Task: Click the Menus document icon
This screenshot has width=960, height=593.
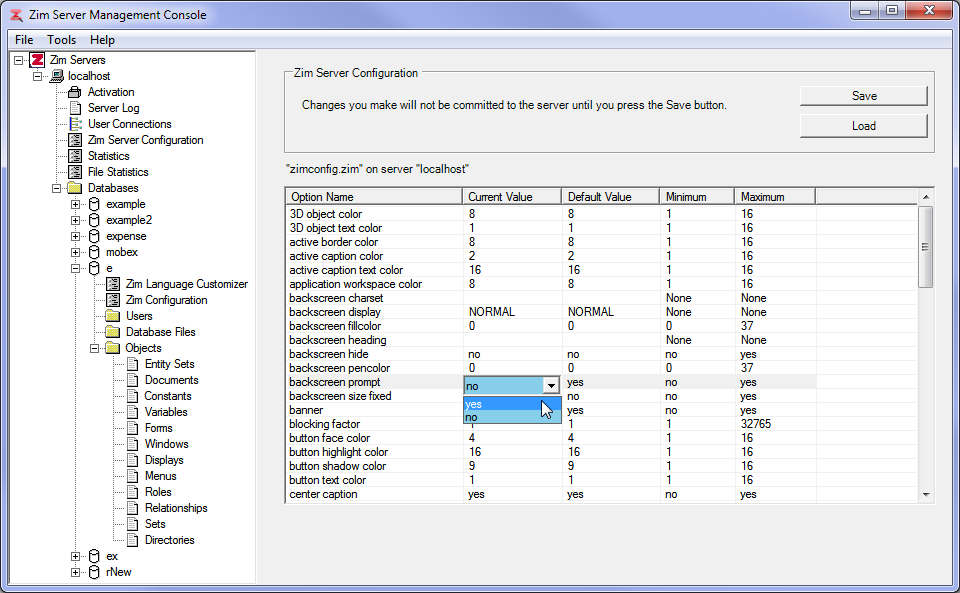Action: (133, 476)
